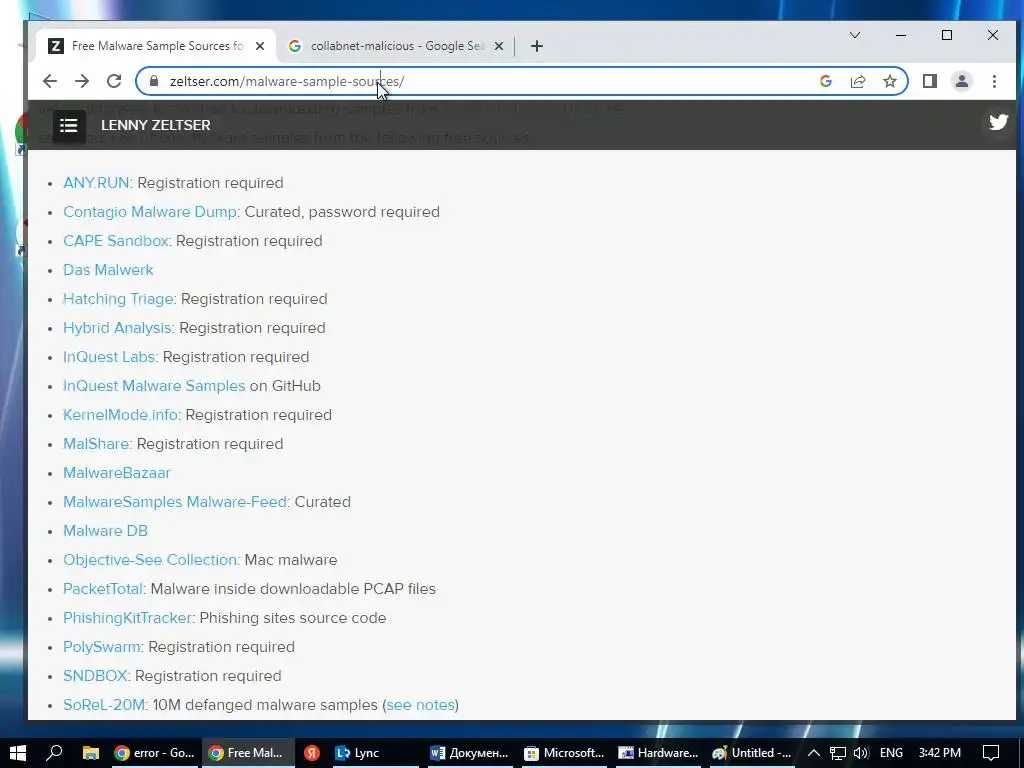Open the PhishingKitTracker link
Screen dimensions: 1024x768
click(x=127, y=618)
